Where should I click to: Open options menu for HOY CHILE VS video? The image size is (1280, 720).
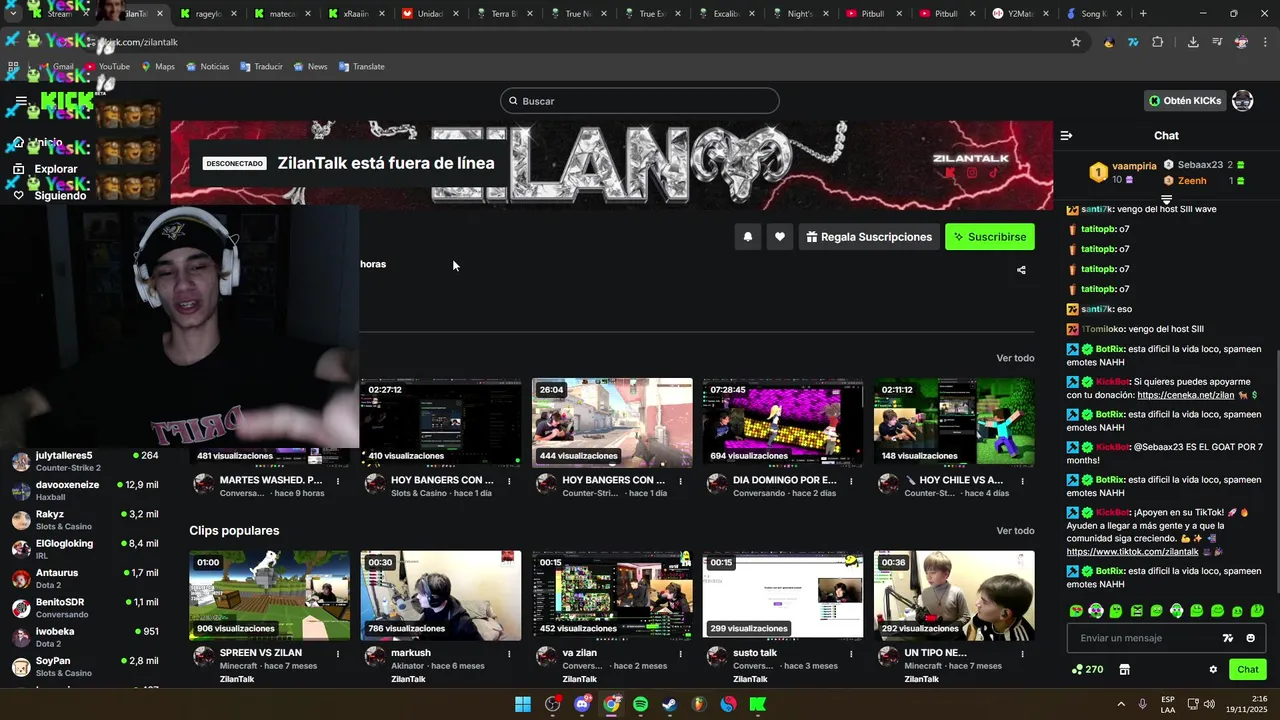click(x=1022, y=481)
